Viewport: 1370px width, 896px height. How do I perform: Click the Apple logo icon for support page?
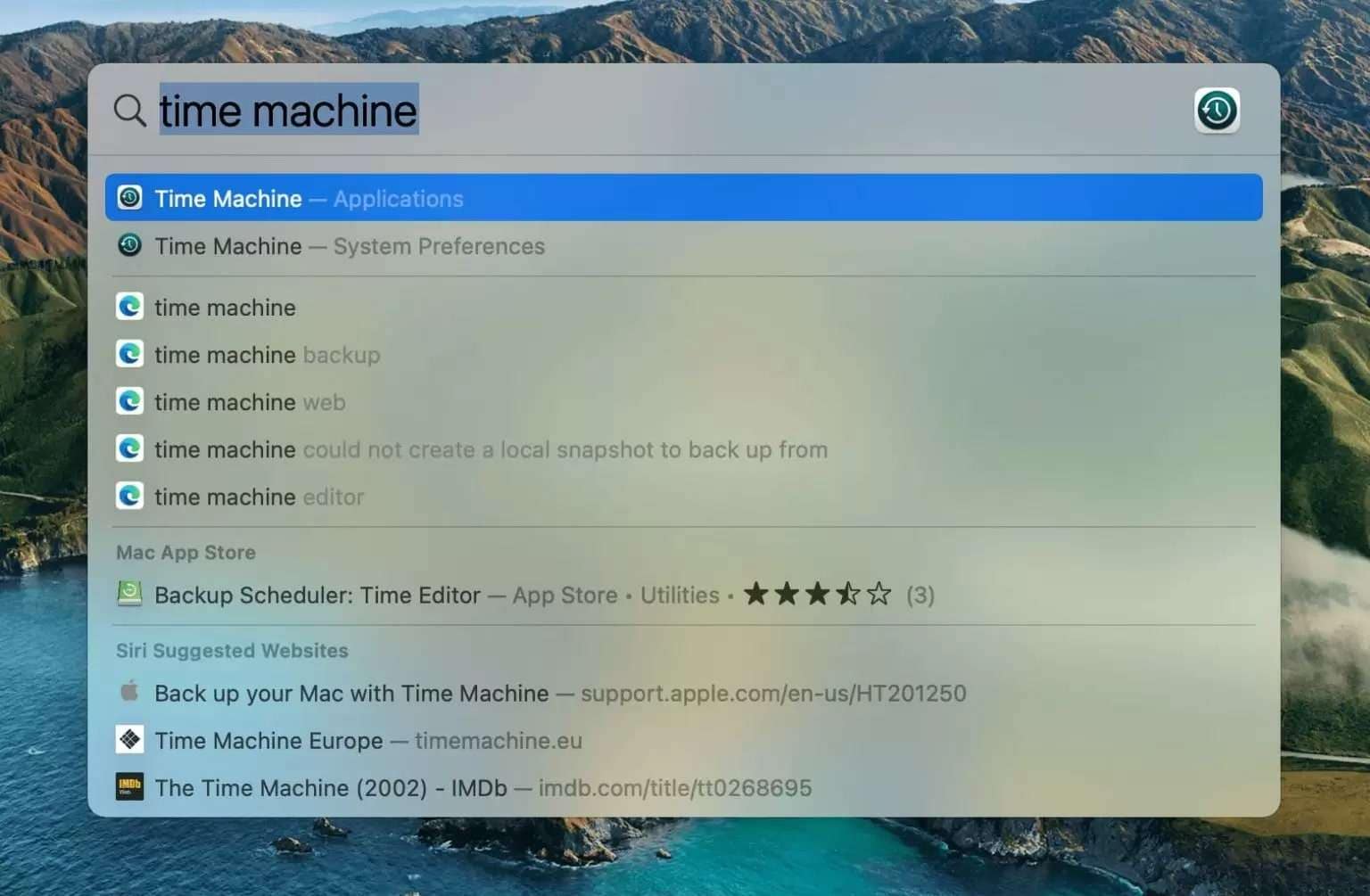[x=129, y=692]
